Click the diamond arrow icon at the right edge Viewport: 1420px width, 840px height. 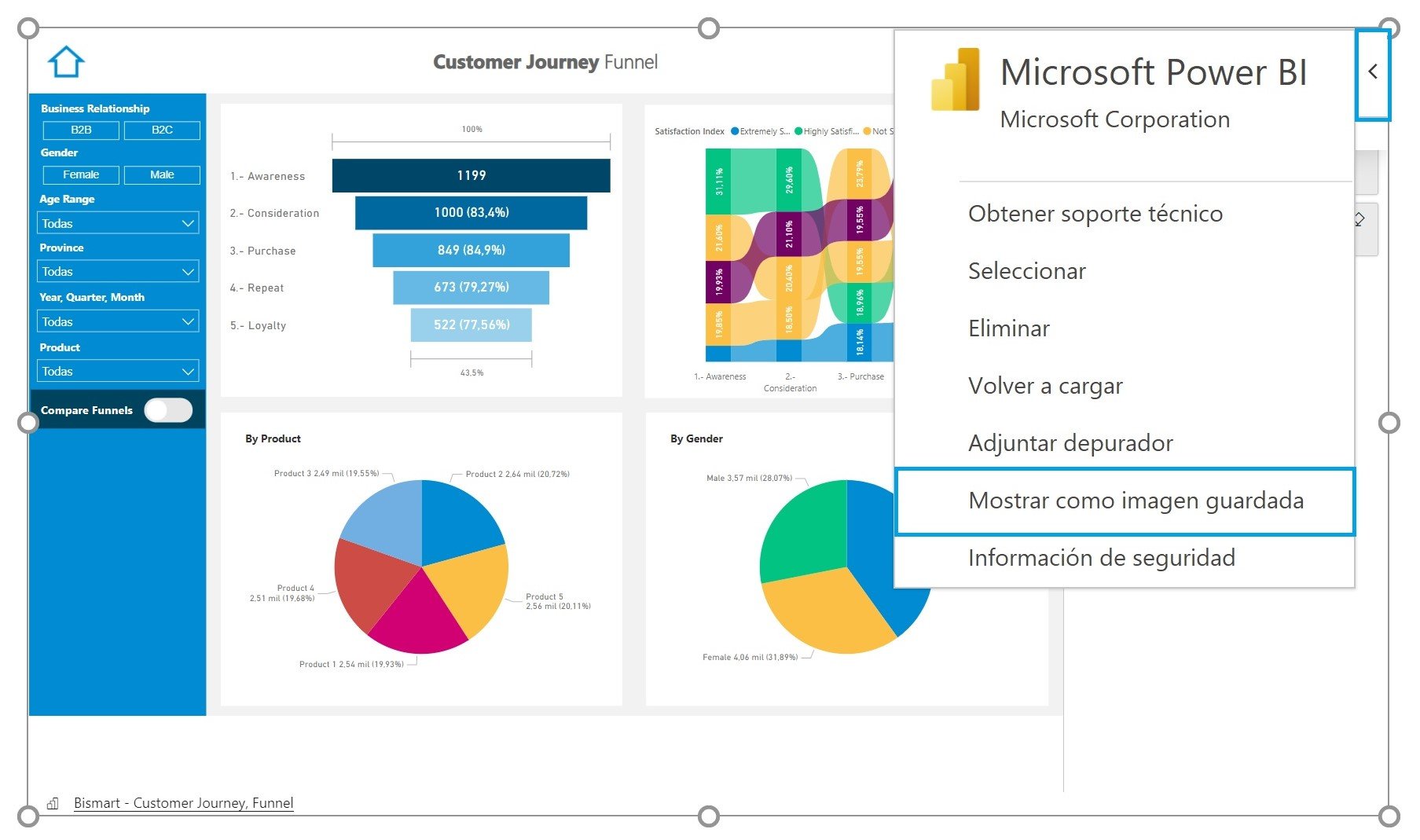click(x=1359, y=219)
